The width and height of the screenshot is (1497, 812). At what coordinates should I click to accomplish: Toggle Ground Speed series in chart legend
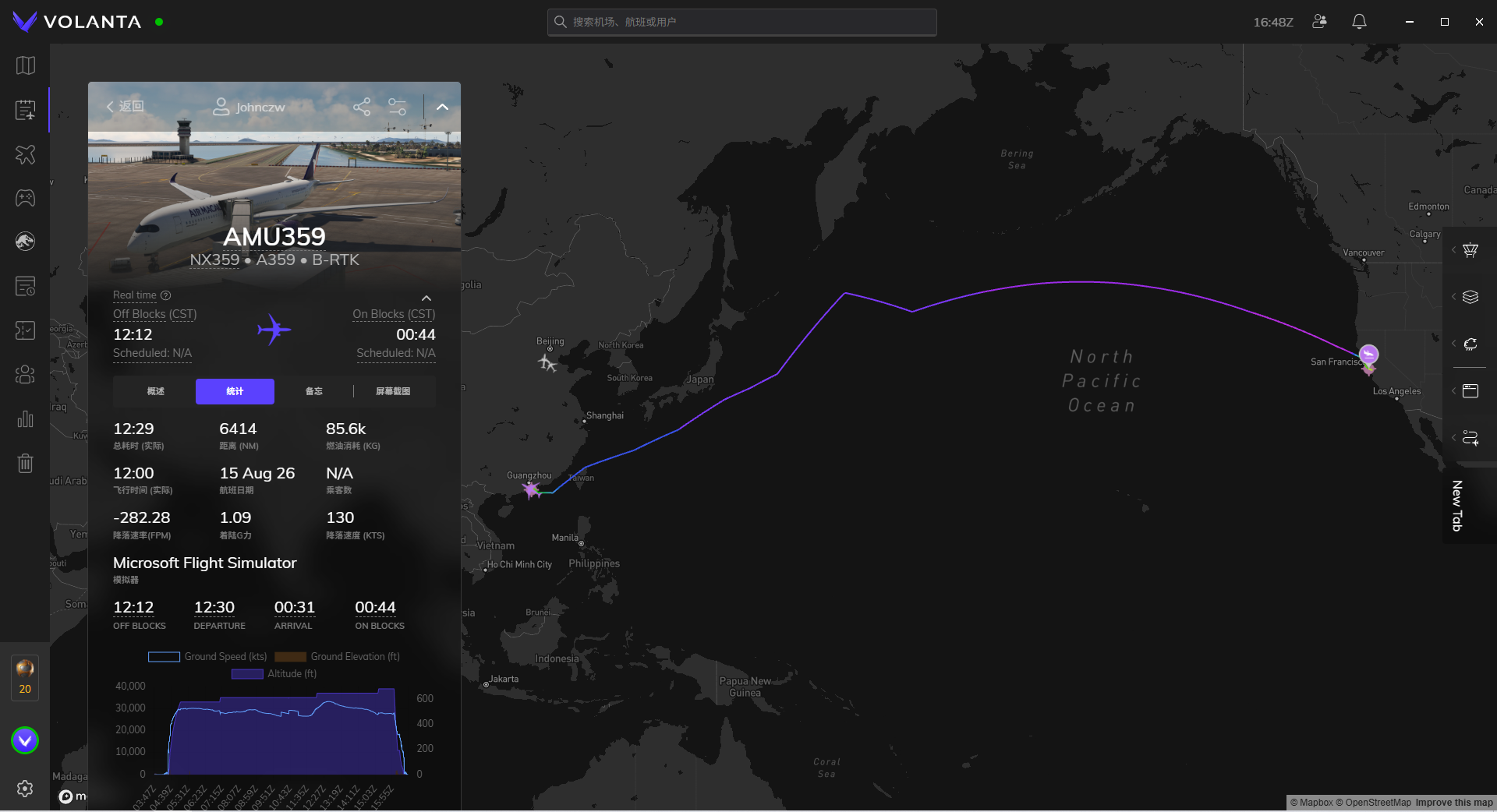207,657
